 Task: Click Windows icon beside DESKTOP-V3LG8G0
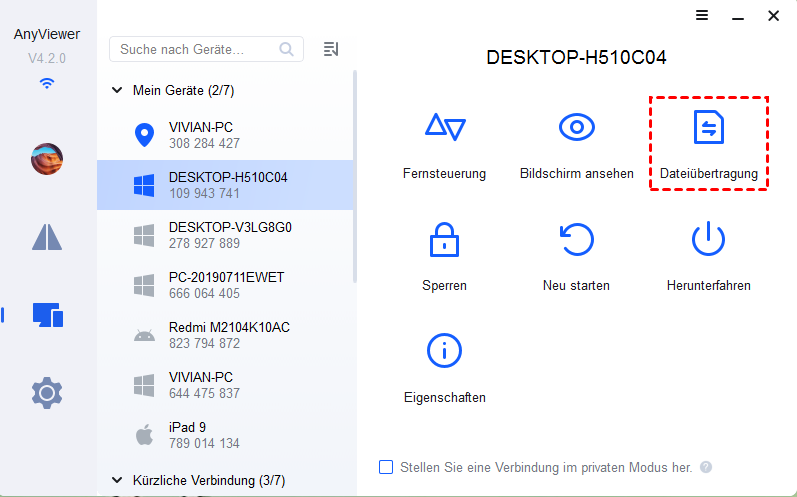(144, 236)
